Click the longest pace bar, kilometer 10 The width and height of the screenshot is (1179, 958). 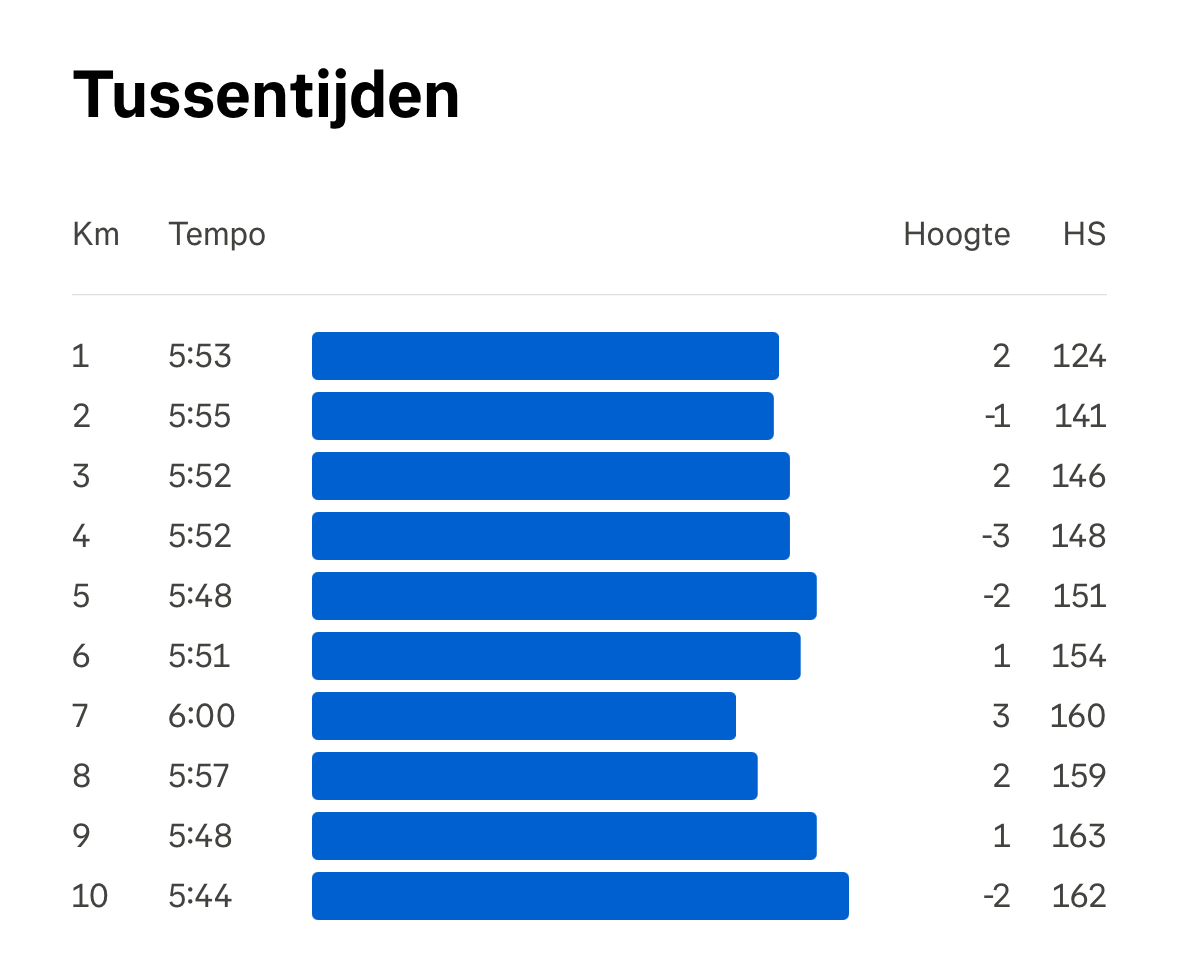tap(580, 896)
